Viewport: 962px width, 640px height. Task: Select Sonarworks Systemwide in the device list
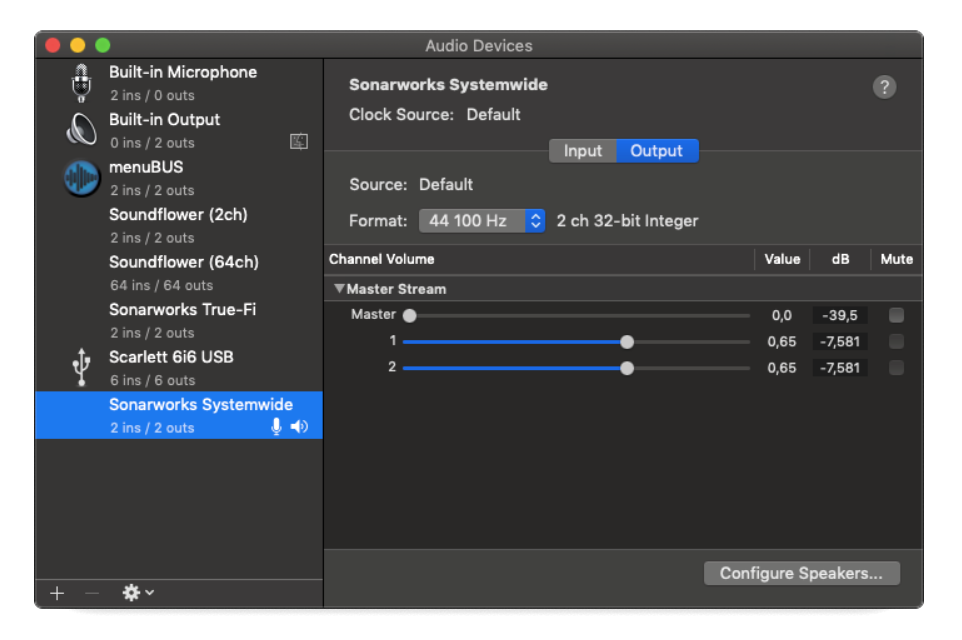[x=179, y=415]
